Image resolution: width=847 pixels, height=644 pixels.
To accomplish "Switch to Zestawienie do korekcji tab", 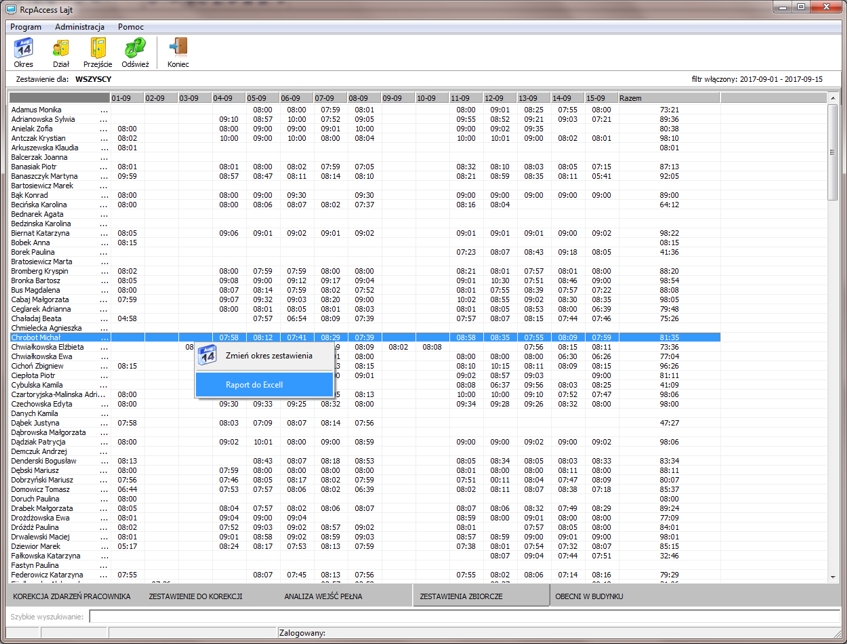I will 195,596.
